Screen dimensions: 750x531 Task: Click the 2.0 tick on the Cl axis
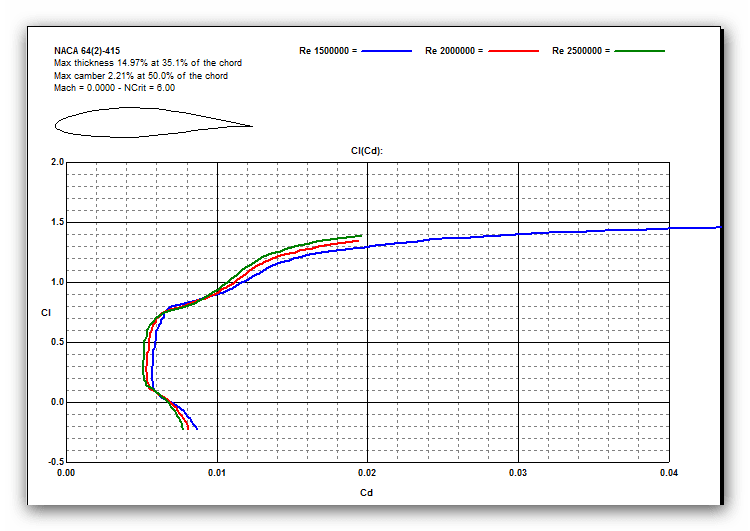57,162
